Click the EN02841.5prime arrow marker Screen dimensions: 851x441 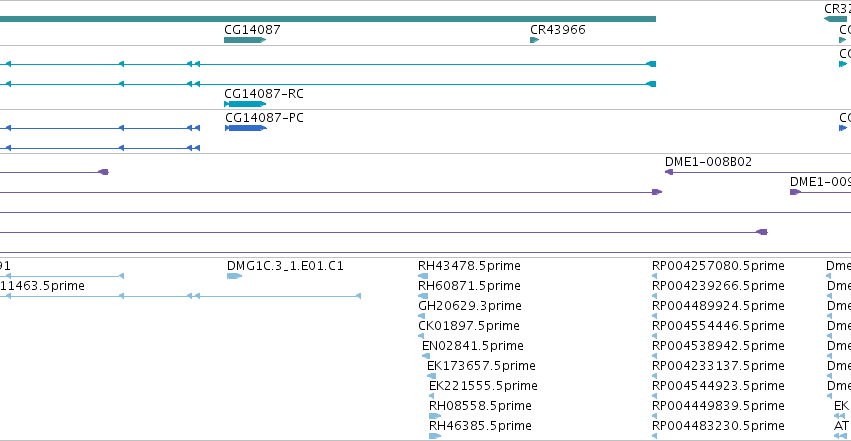pos(426,356)
